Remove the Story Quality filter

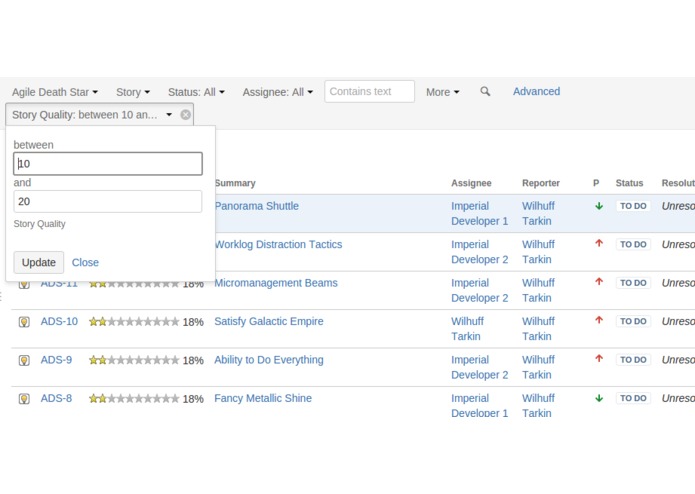point(186,115)
